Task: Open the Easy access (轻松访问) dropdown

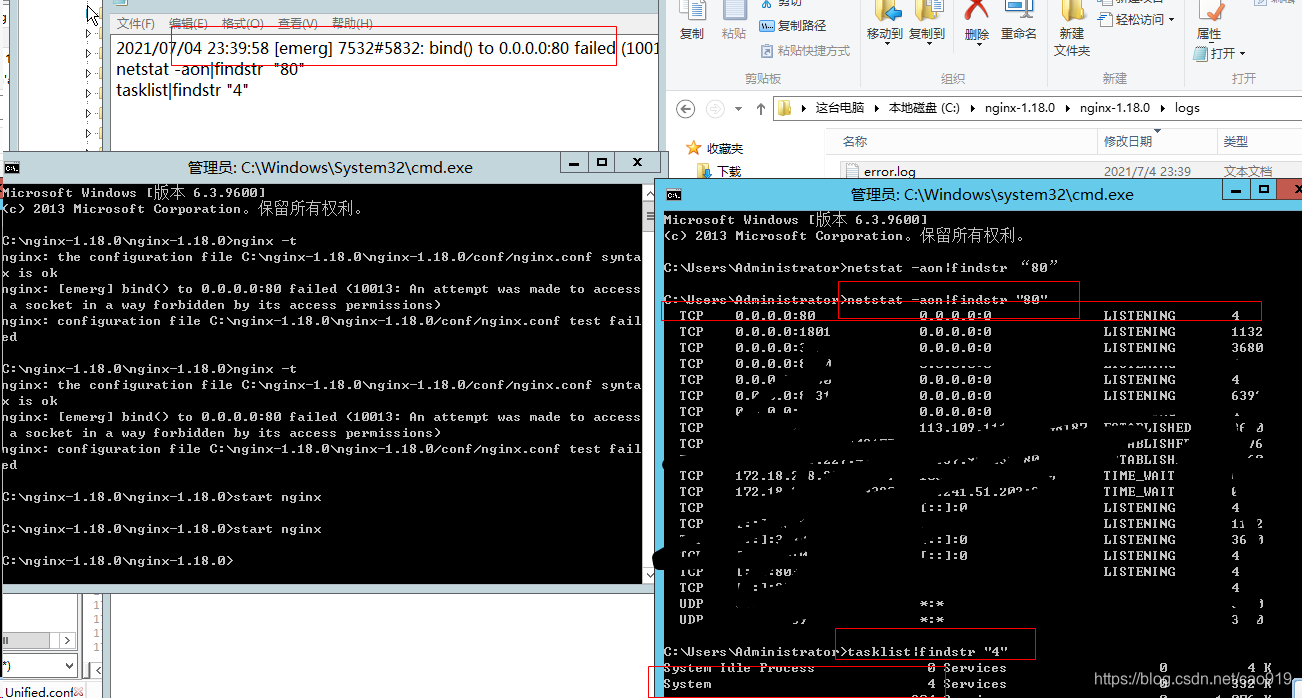Action: [1137, 19]
